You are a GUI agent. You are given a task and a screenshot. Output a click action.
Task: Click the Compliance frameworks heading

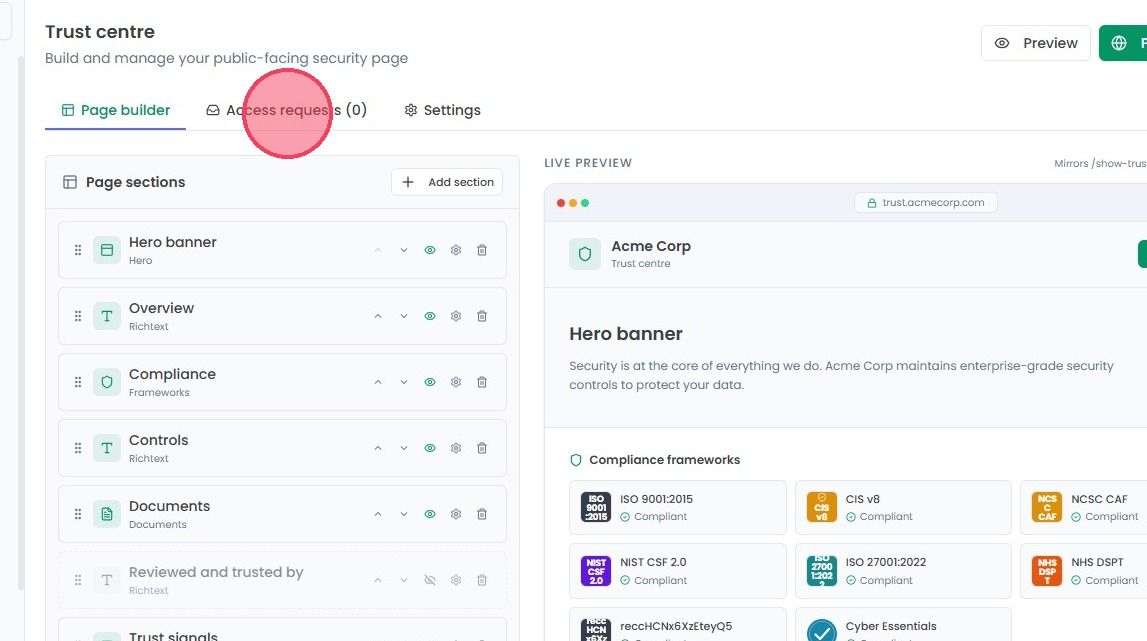click(x=664, y=460)
